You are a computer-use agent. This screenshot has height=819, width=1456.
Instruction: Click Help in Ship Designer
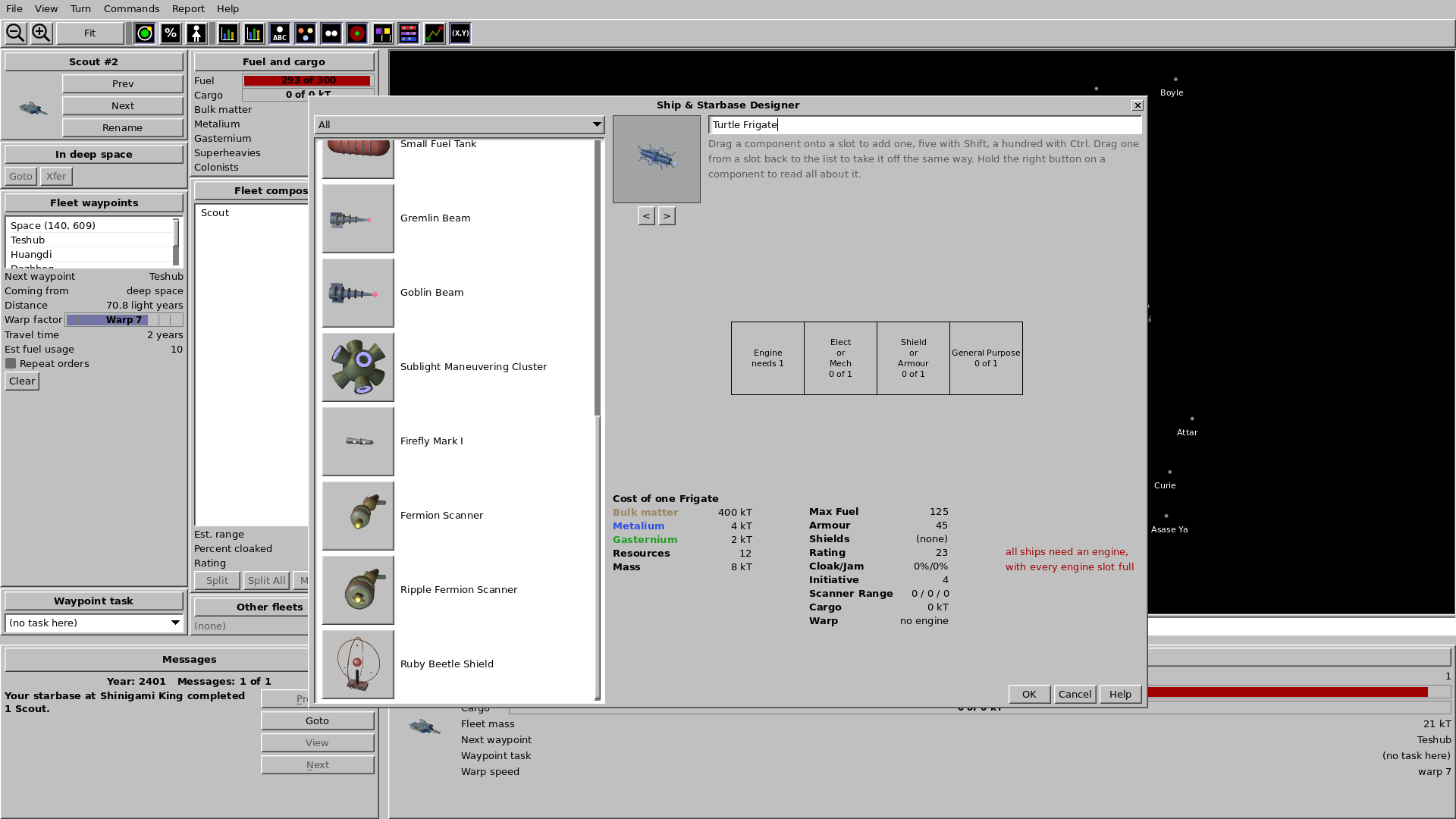tap(1120, 694)
